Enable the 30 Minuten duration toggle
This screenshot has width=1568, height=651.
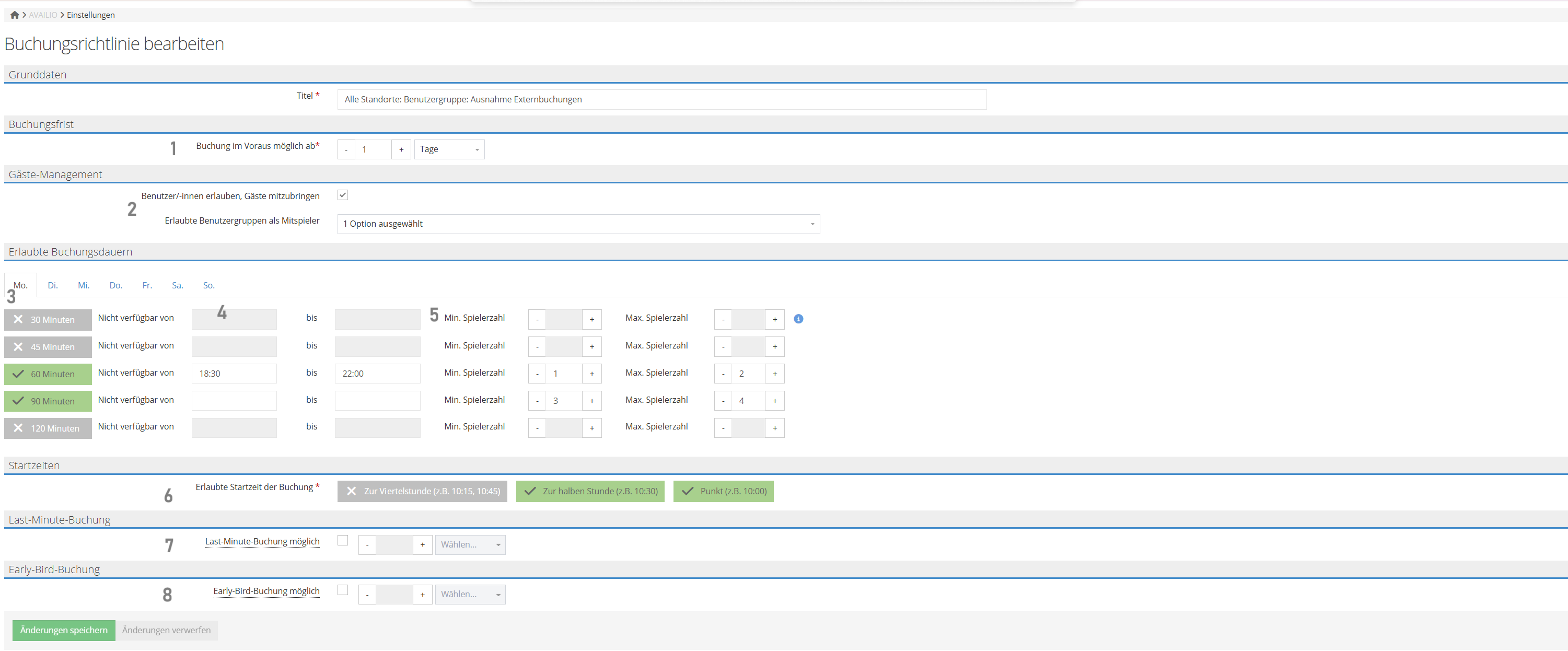pos(48,319)
